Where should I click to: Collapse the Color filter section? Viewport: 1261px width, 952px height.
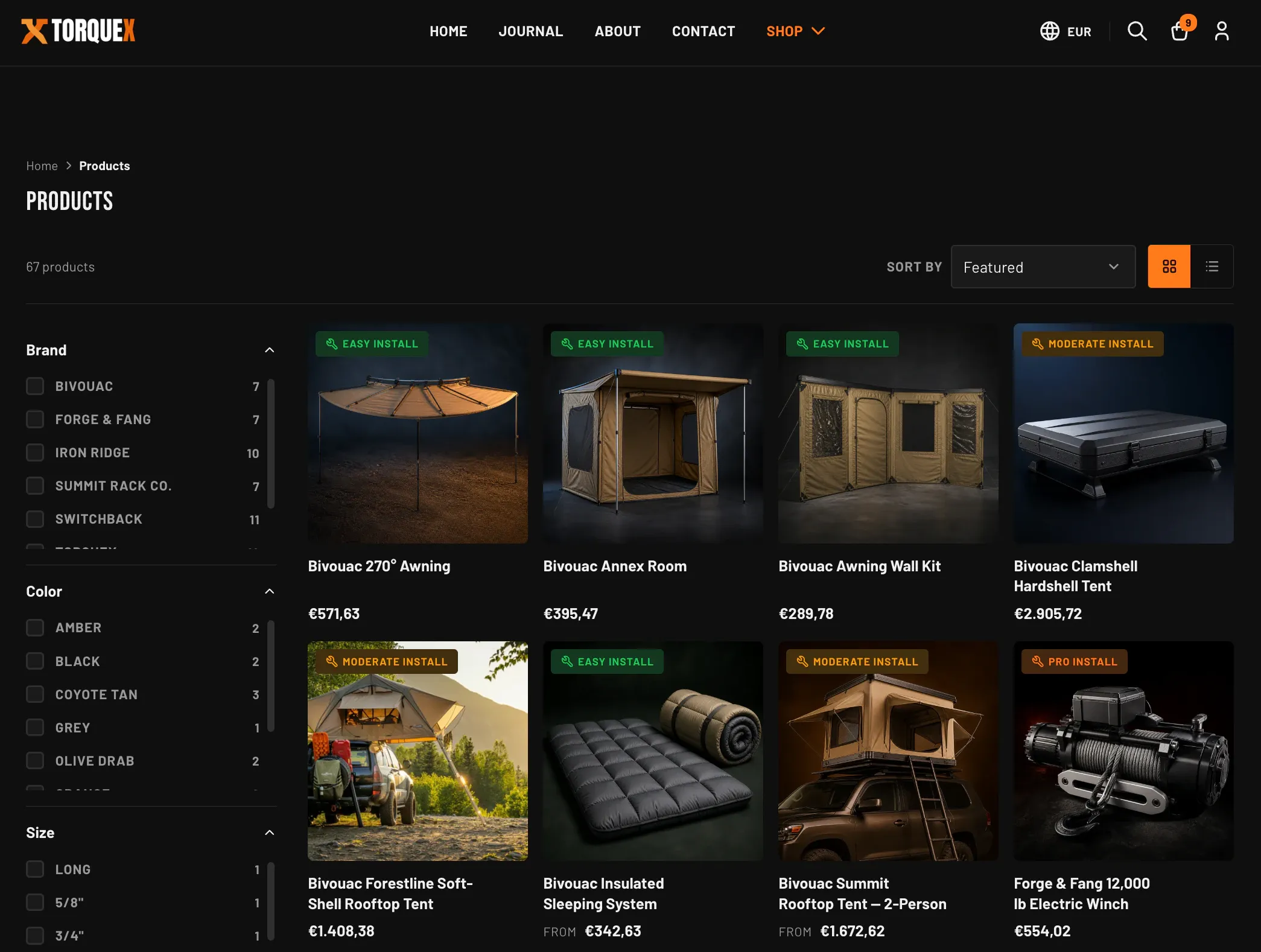point(270,591)
